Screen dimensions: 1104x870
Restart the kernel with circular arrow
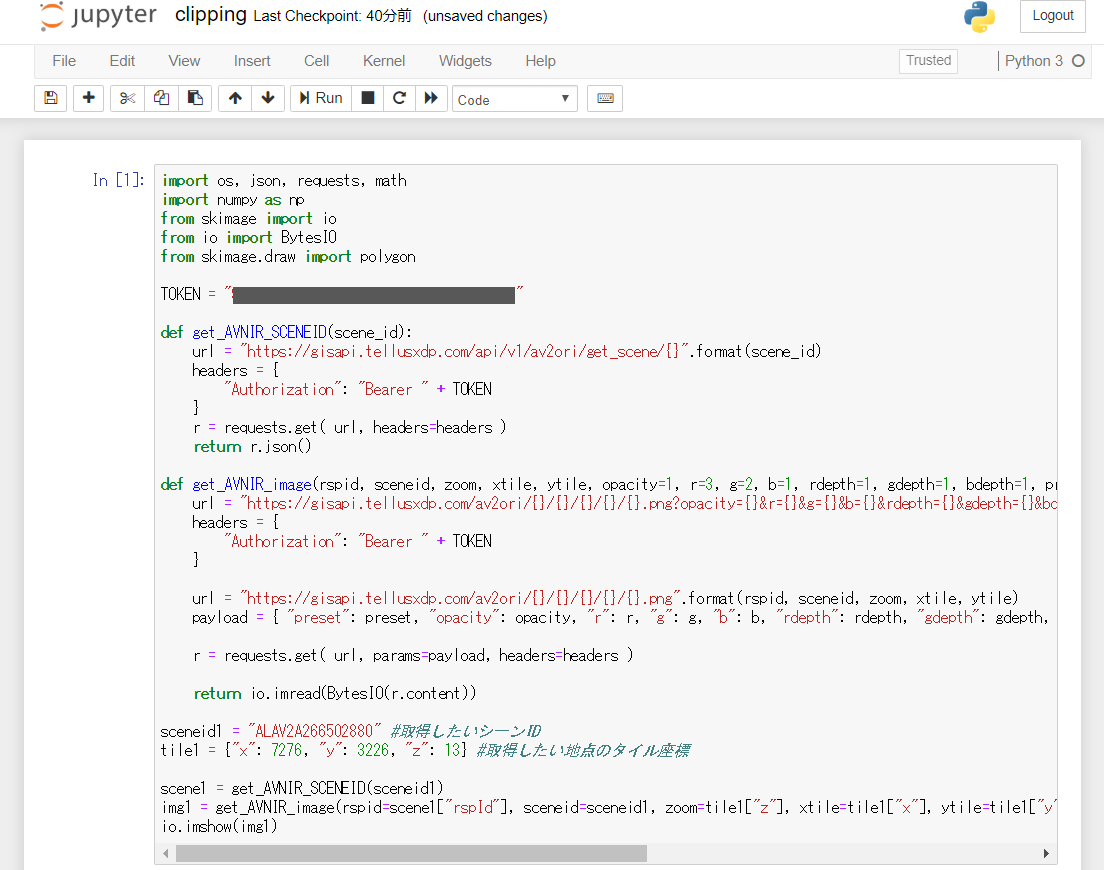[x=399, y=98]
